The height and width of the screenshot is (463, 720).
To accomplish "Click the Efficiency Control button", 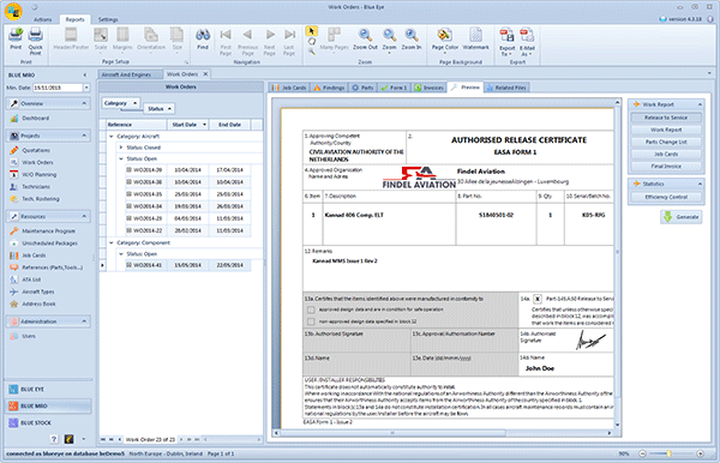I will 666,197.
